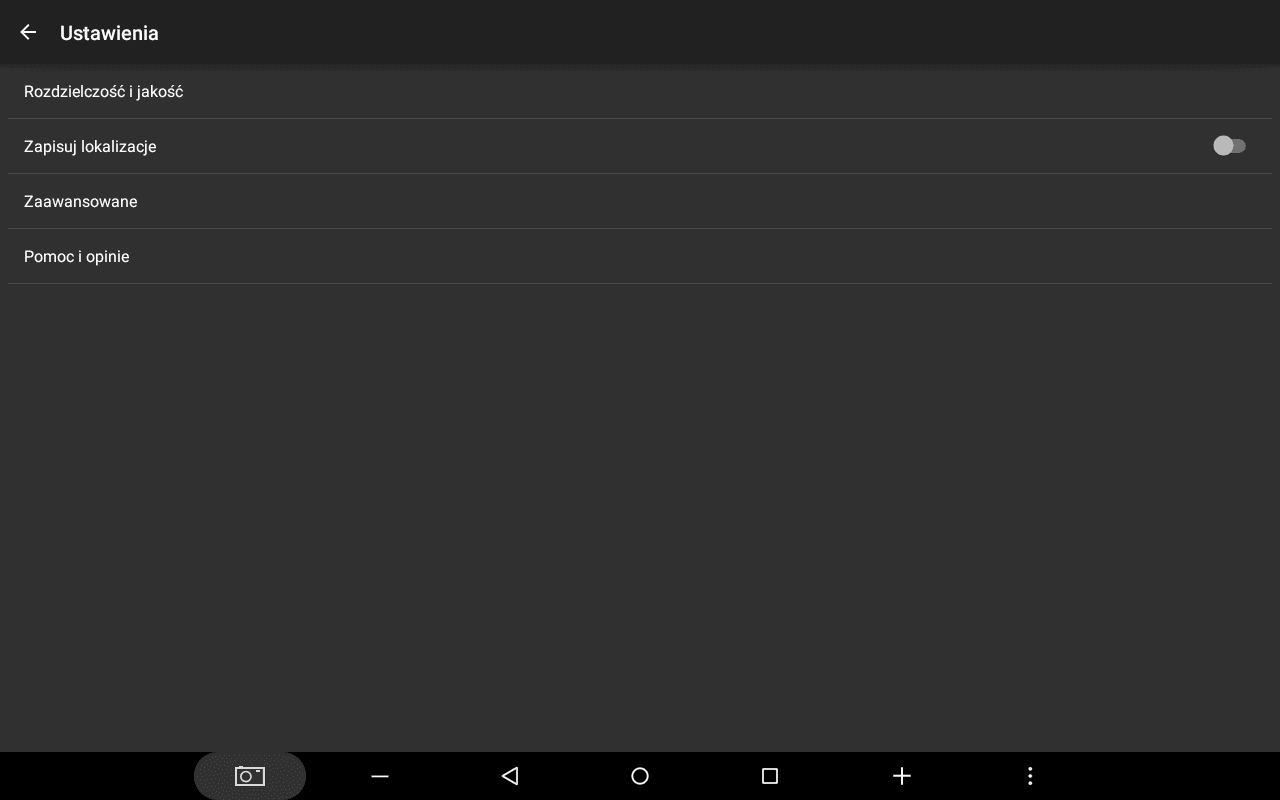
Task: Expand the Zaawansowane section
Action: pos(640,201)
